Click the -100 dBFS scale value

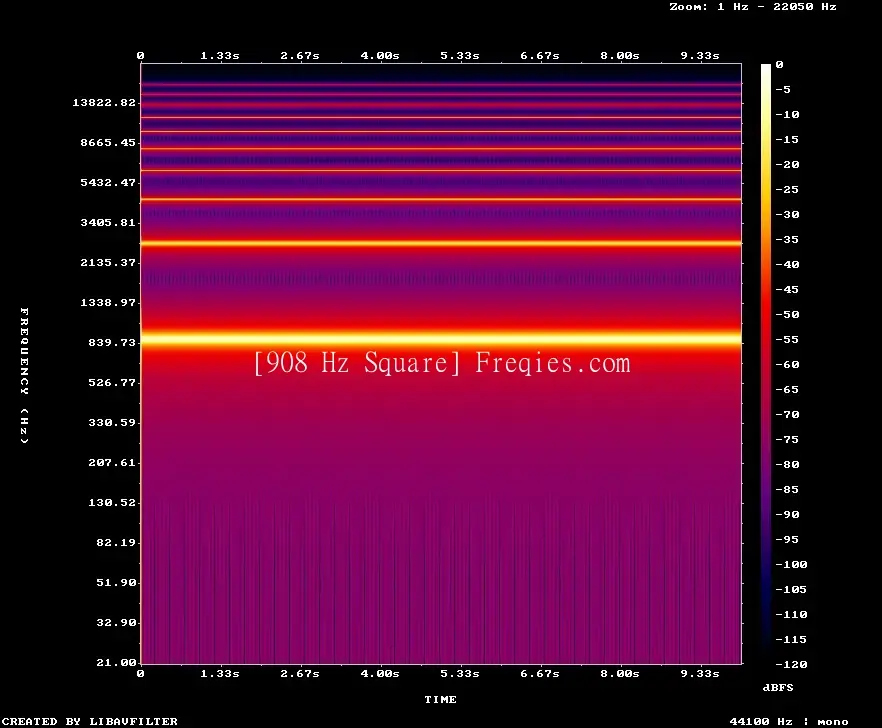click(791, 564)
